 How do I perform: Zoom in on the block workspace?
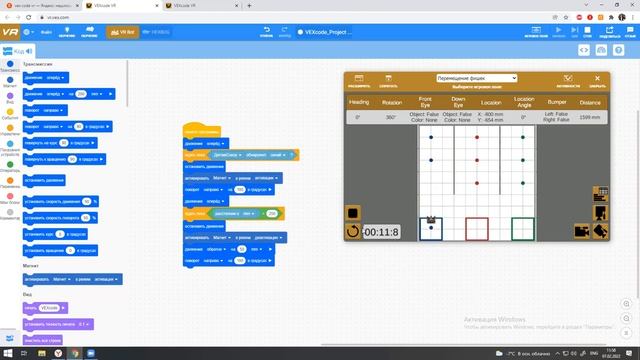pos(626,304)
